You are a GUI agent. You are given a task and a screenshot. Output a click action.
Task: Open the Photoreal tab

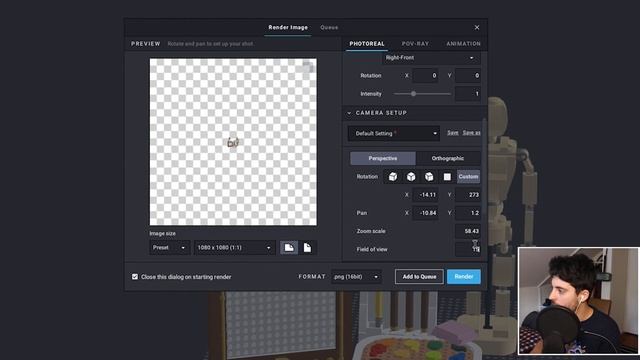pos(367,44)
